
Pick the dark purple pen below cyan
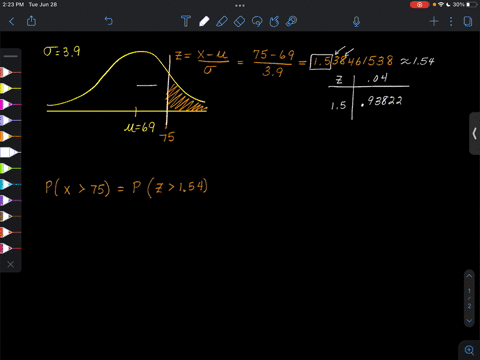pyautogui.click(x=10, y=200)
